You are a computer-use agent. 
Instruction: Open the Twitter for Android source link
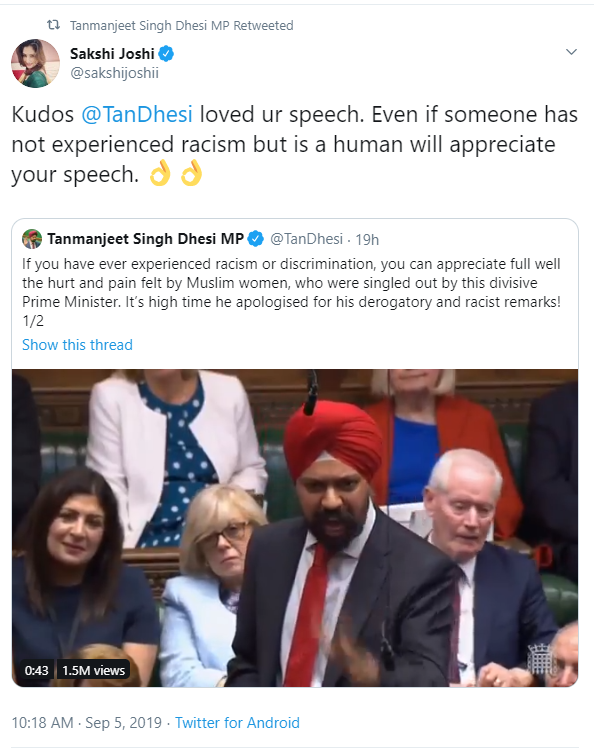pos(237,722)
